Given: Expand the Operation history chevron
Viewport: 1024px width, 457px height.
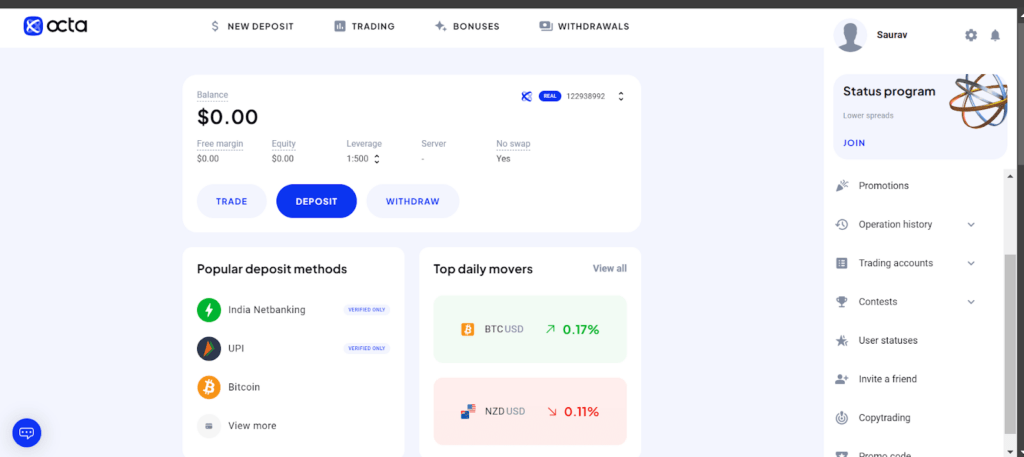Looking at the screenshot, I should [x=971, y=225].
